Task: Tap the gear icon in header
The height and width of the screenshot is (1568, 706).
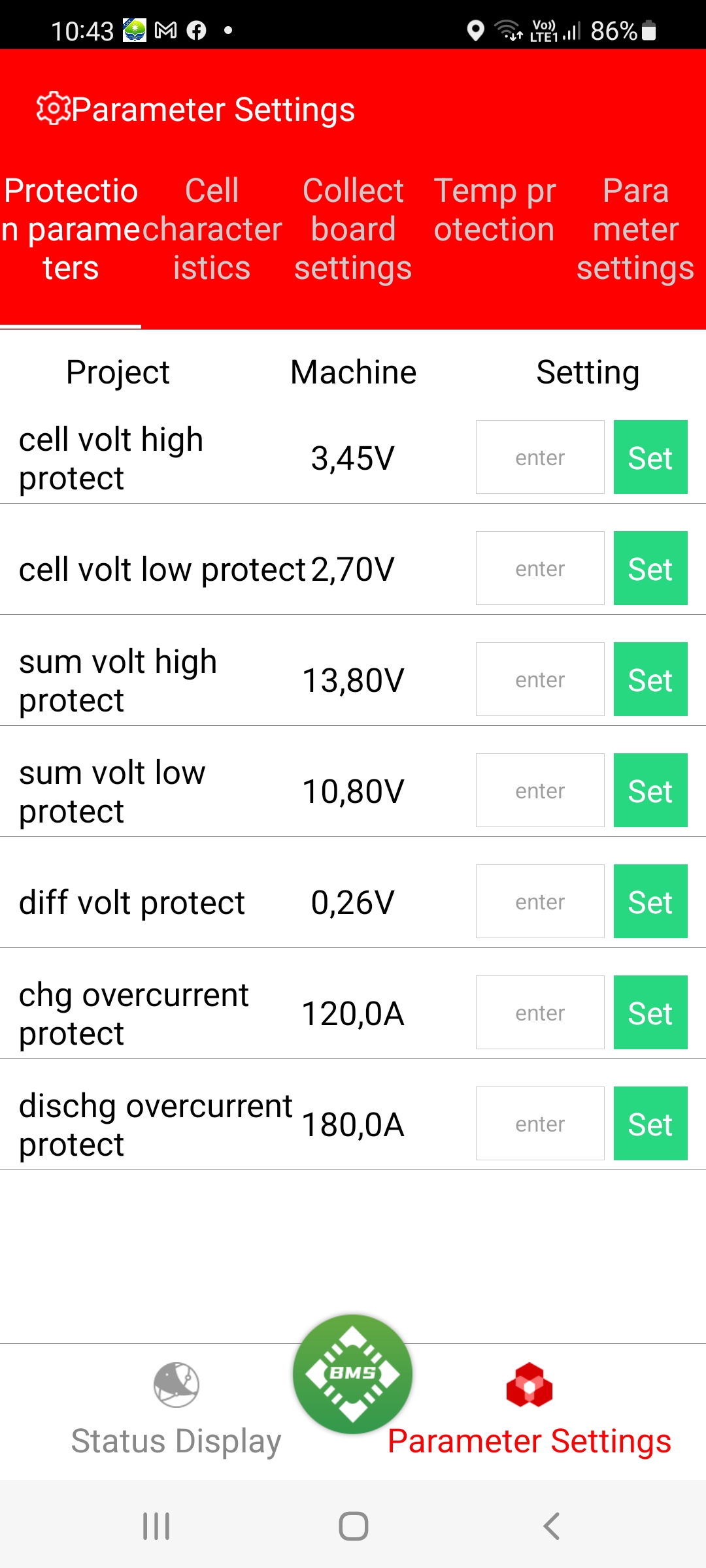Action: [53, 108]
